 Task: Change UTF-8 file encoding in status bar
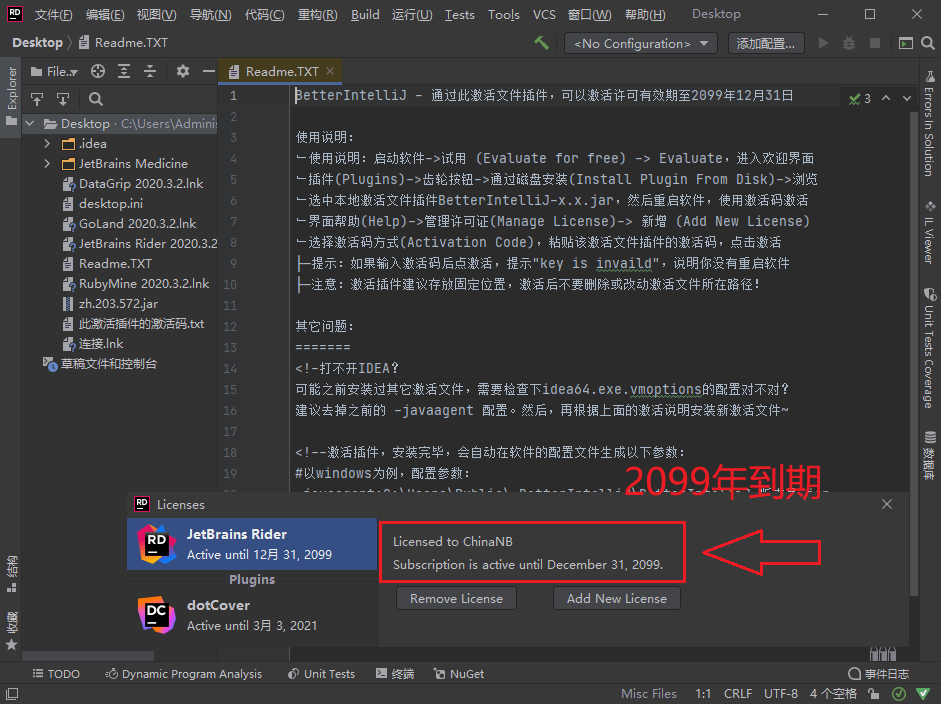781,694
